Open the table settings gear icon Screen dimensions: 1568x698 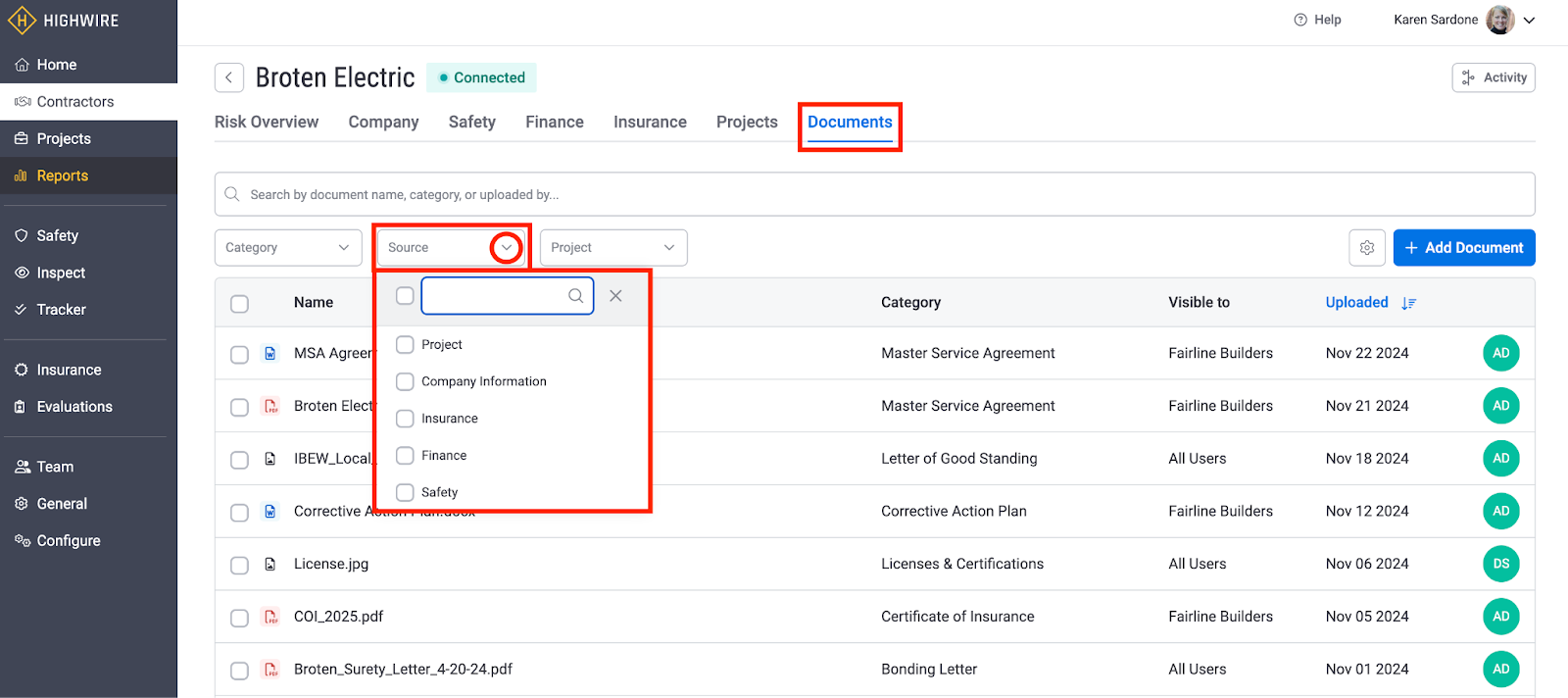click(1367, 248)
